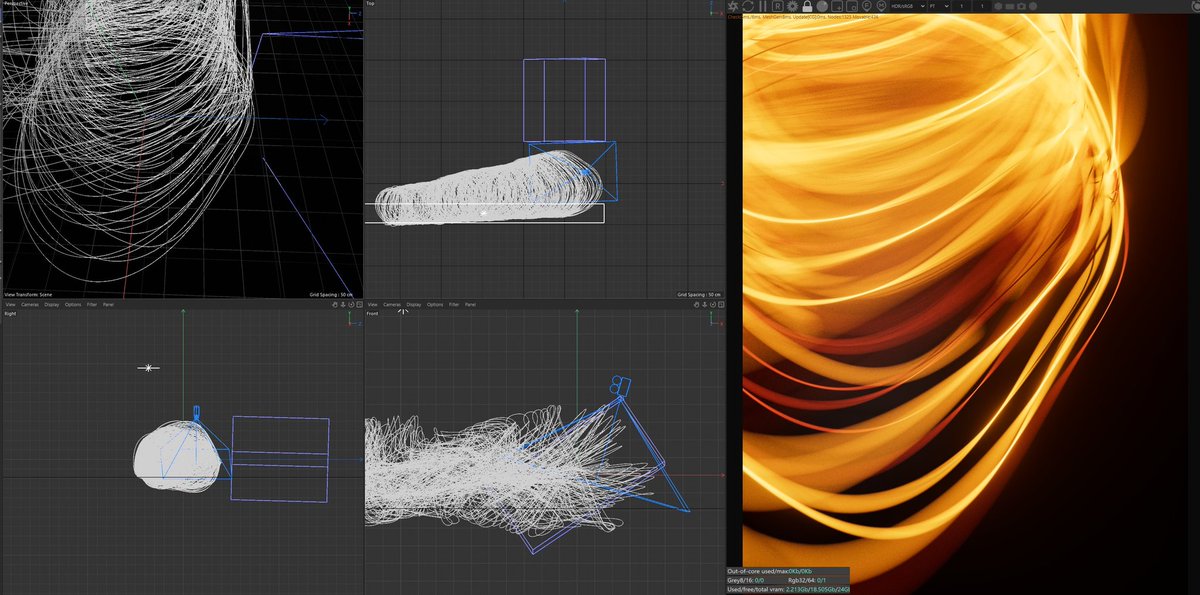Image resolution: width=1200 pixels, height=595 pixels.
Task: Select the pick focus icon
Action: pos(867,6)
